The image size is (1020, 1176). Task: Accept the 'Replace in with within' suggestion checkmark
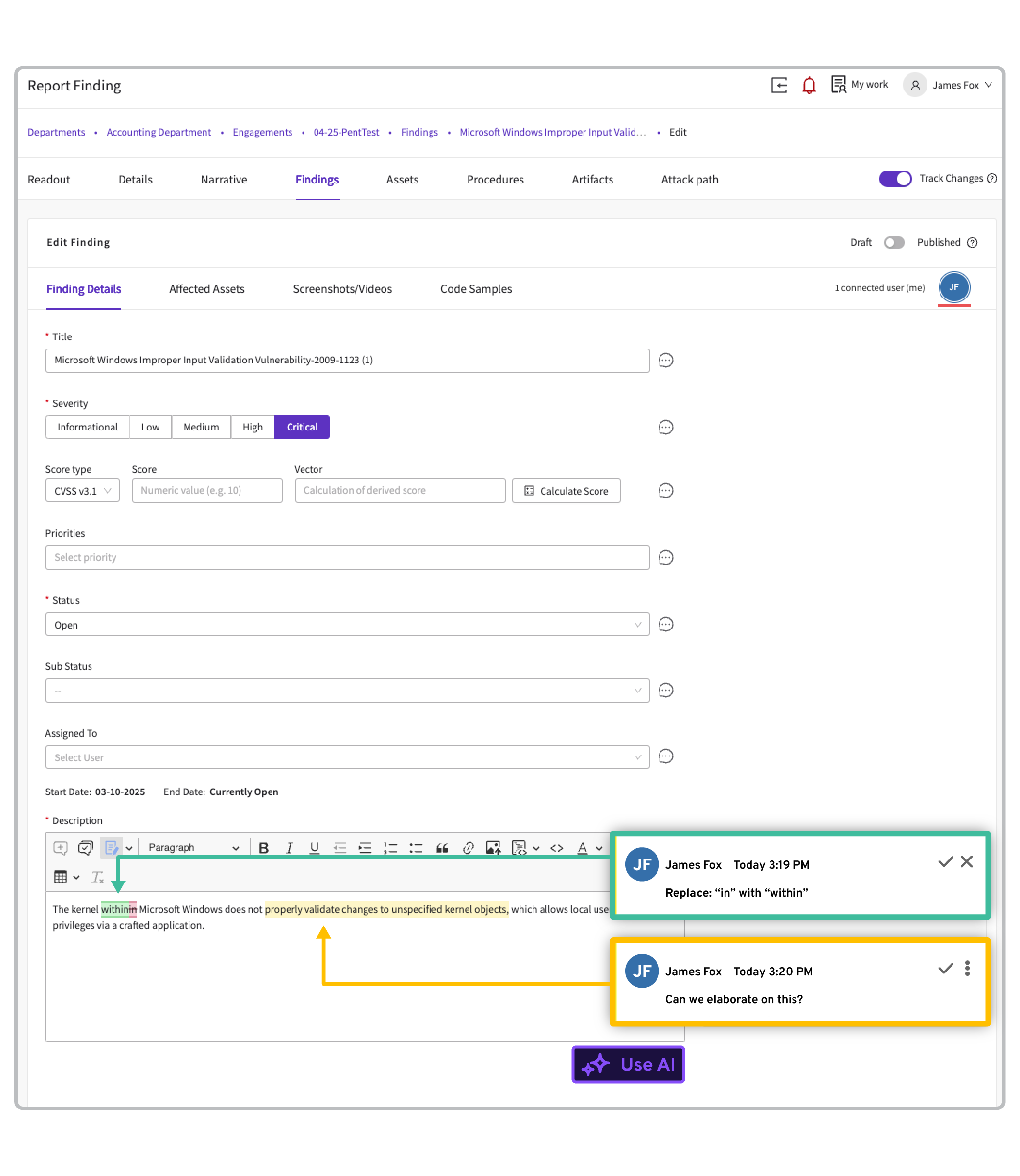tap(945, 862)
